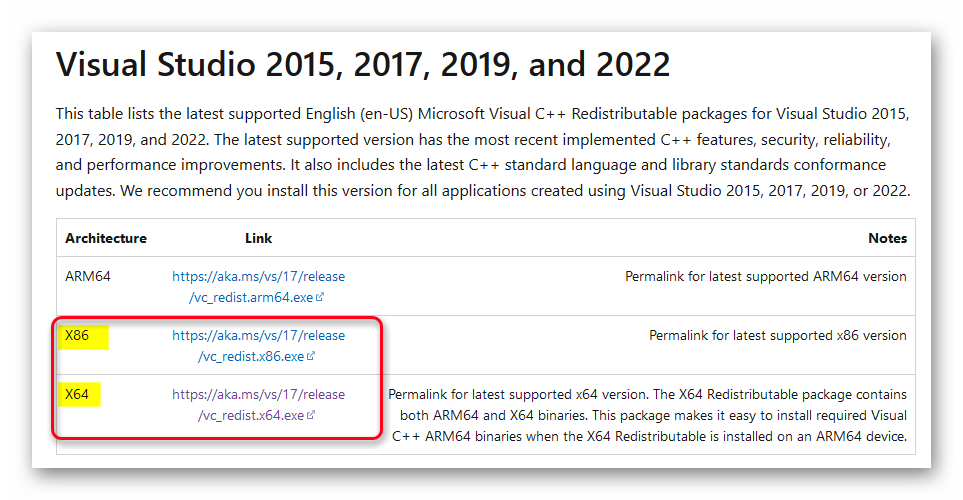Click the Architecture column header
Viewport: 963px width, 500px height.
(106, 238)
